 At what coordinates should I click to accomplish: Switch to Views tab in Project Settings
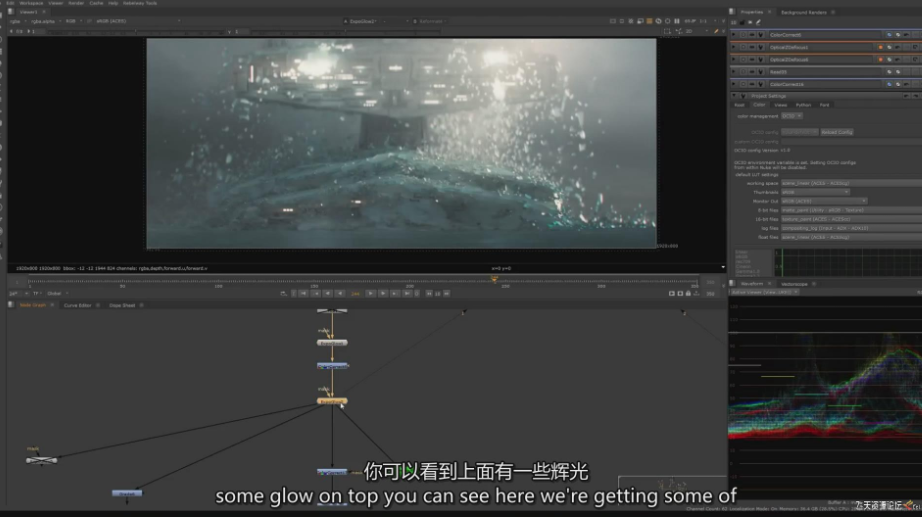(780, 105)
